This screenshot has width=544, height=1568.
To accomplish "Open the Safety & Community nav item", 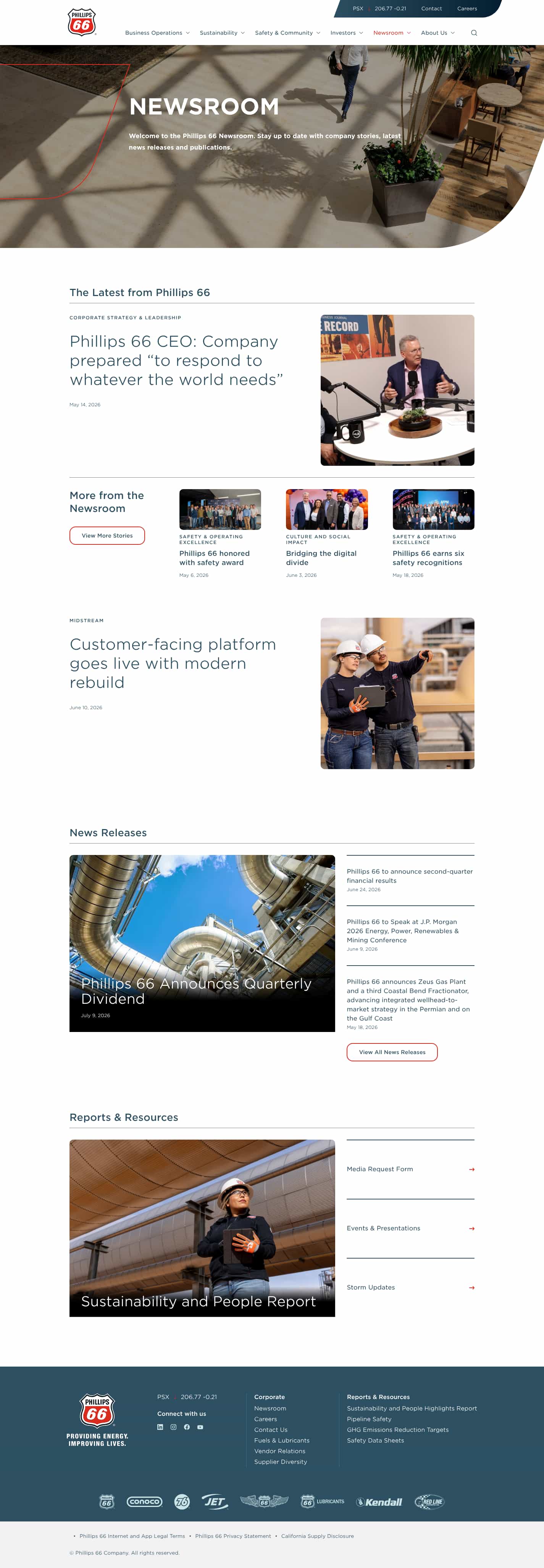I will pyautogui.click(x=284, y=33).
